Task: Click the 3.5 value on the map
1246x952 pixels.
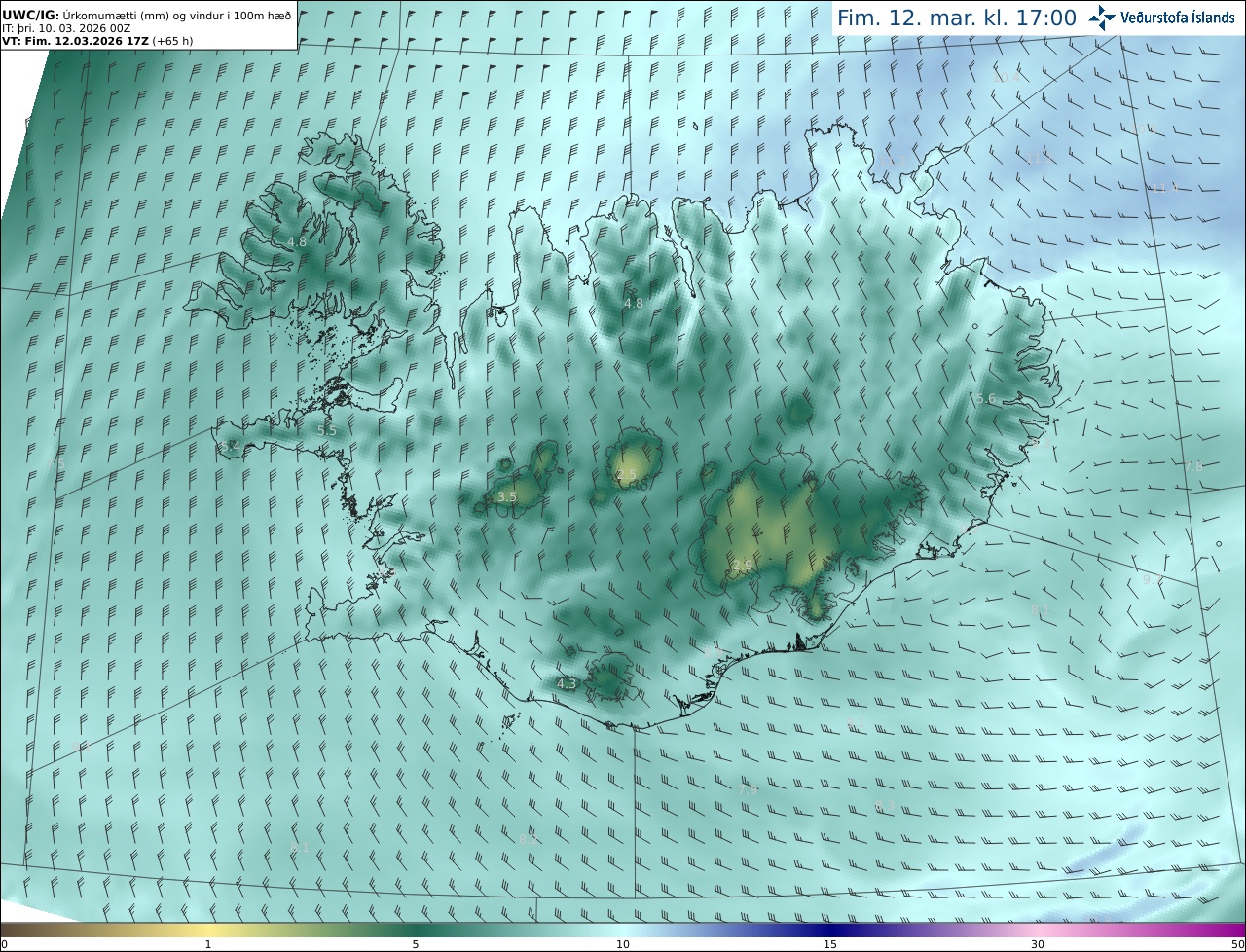Action: (x=507, y=497)
